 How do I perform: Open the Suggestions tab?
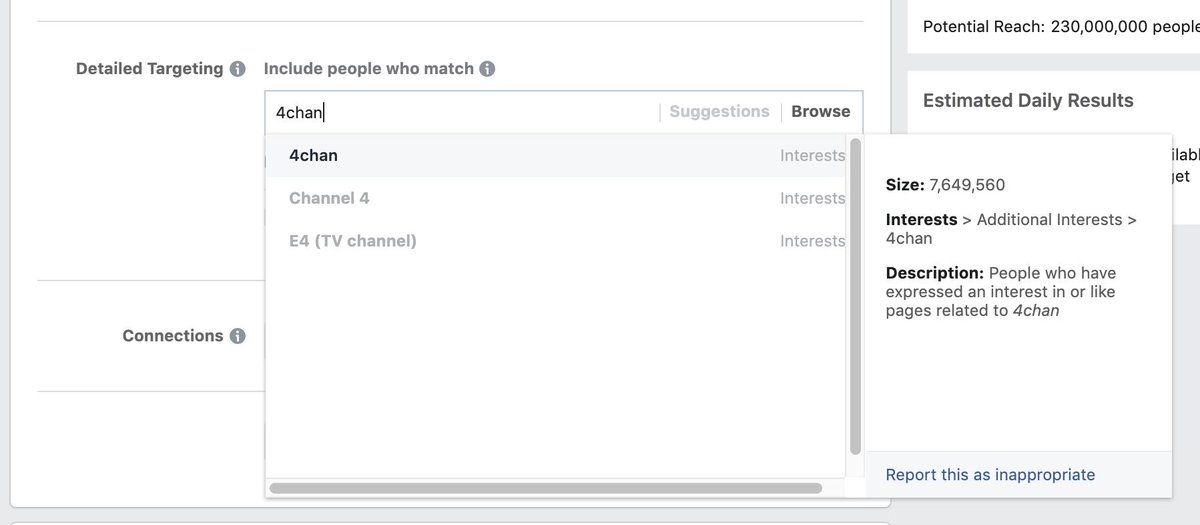coord(719,112)
